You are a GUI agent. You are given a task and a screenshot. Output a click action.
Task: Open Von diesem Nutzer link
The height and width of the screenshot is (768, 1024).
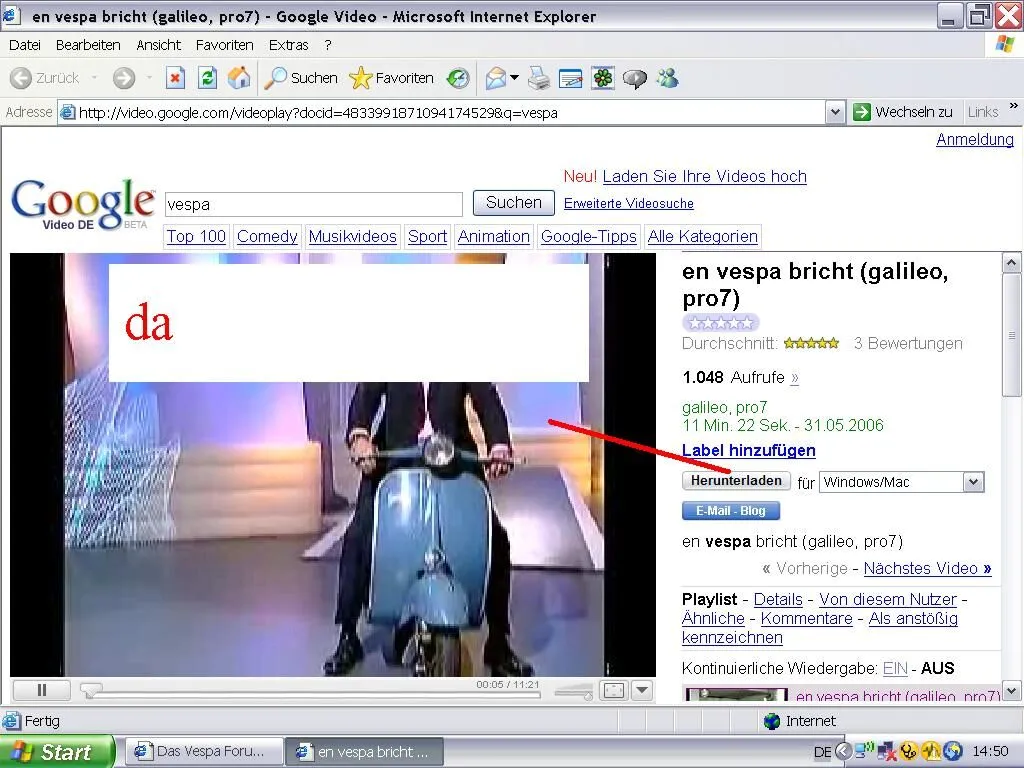click(888, 600)
